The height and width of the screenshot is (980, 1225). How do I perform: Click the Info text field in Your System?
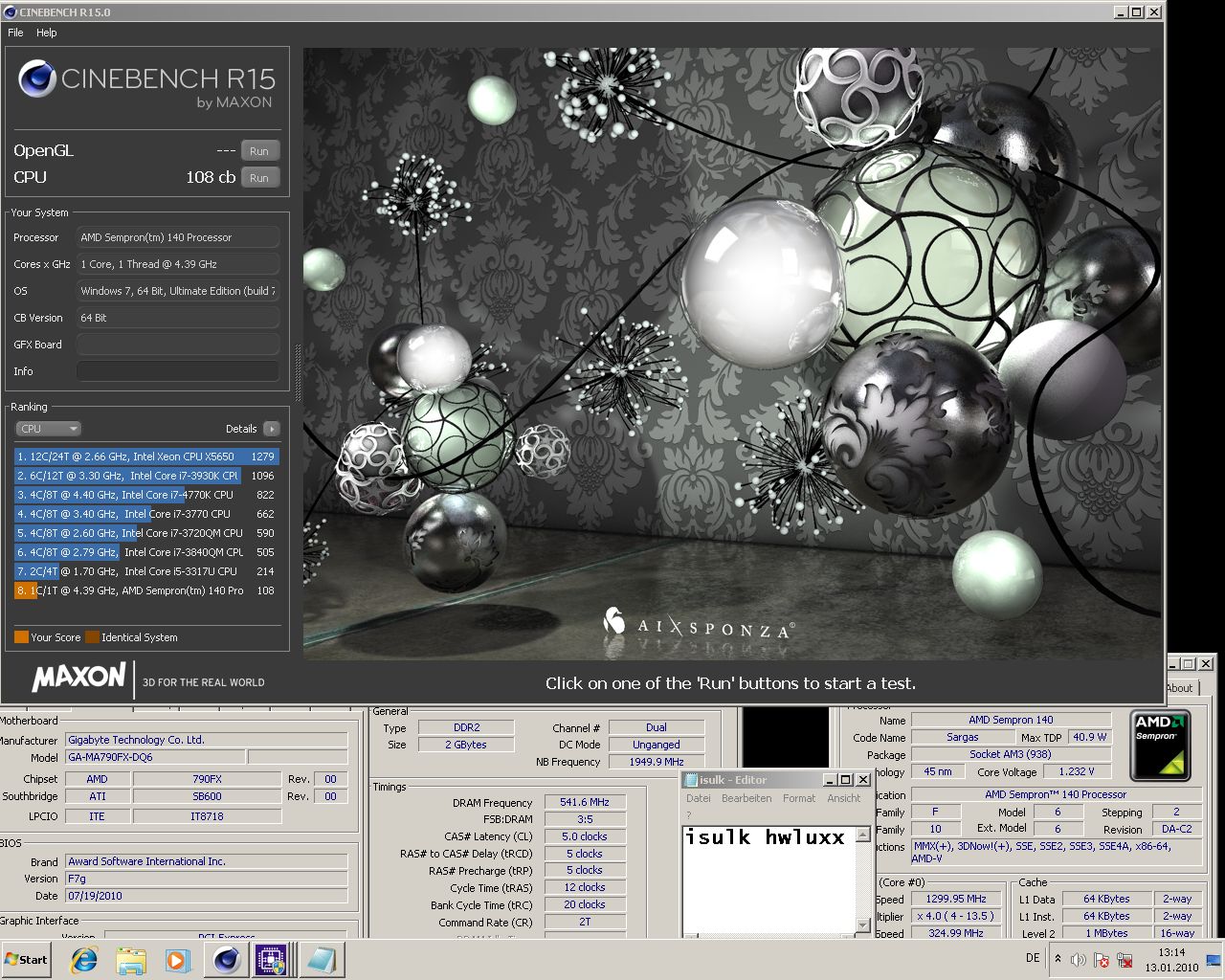pyautogui.click(x=178, y=371)
